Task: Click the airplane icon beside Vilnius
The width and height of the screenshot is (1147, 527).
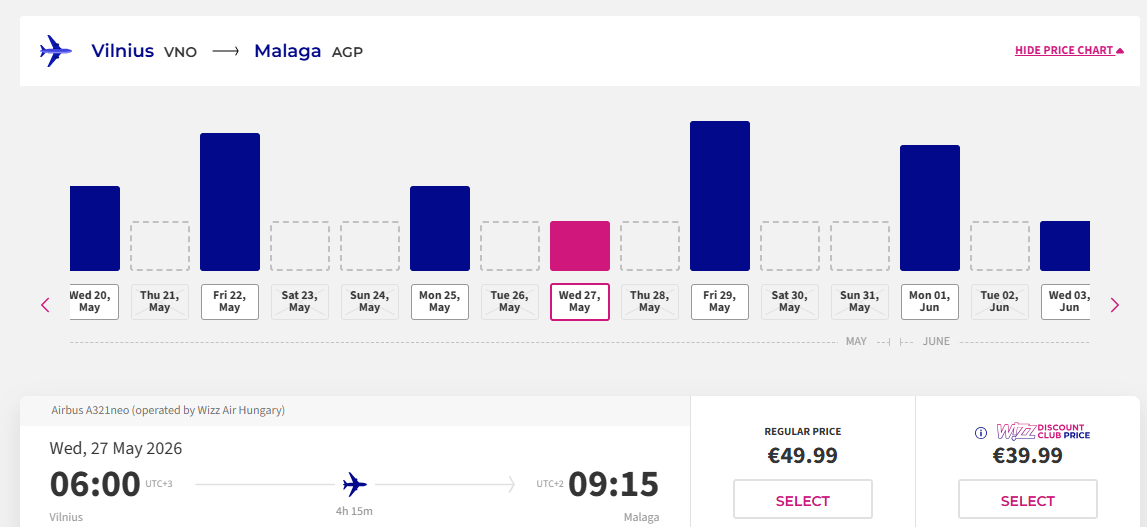Action: pyautogui.click(x=56, y=51)
